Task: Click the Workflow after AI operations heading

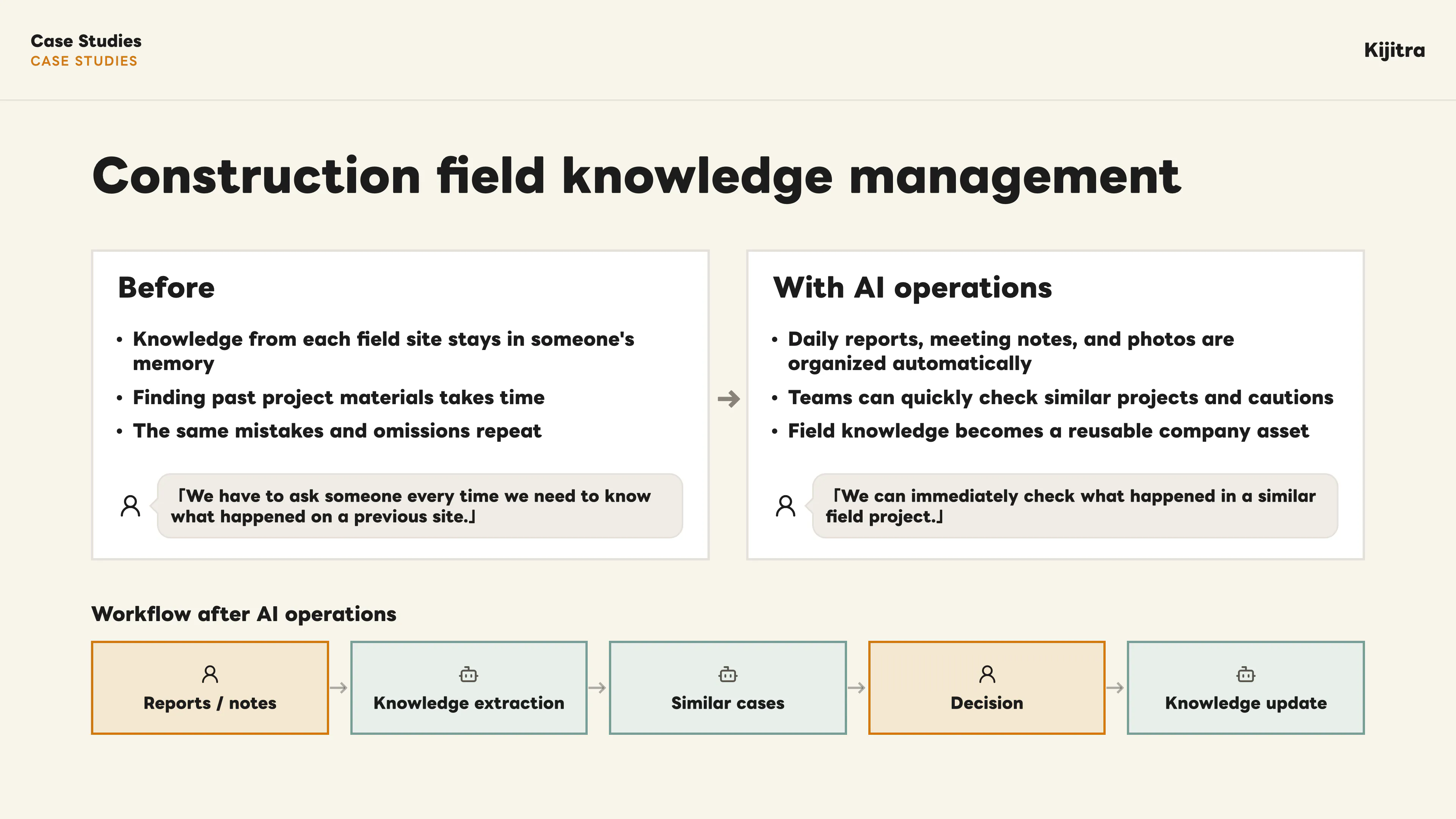Action: [x=243, y=614]
